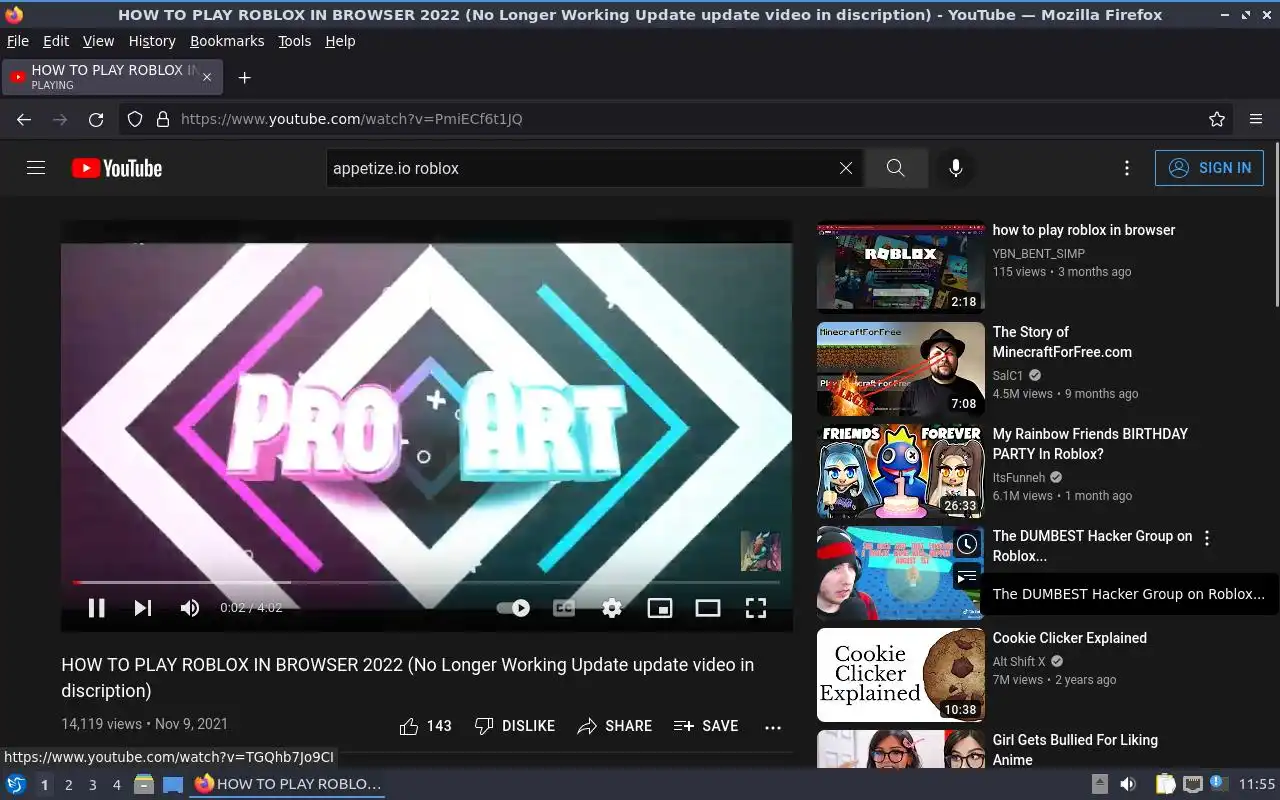Open the desktop start menu icon
1280x800 pixels.
16,785
